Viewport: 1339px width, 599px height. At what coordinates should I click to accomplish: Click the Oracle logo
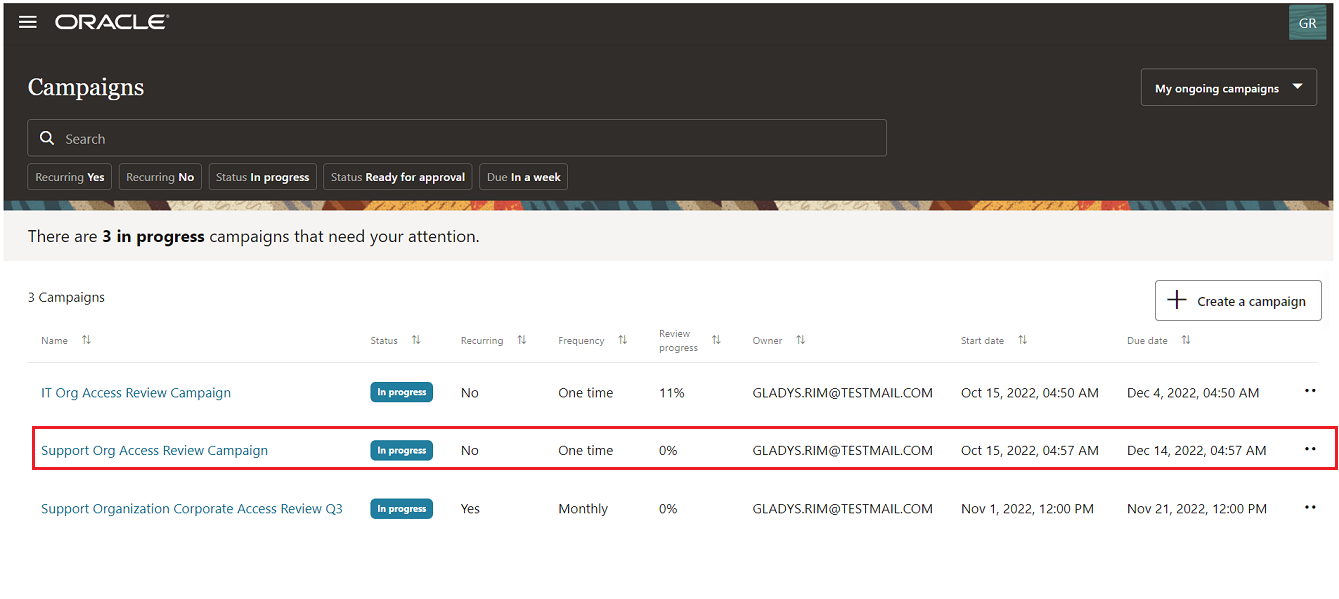[112, 22]
